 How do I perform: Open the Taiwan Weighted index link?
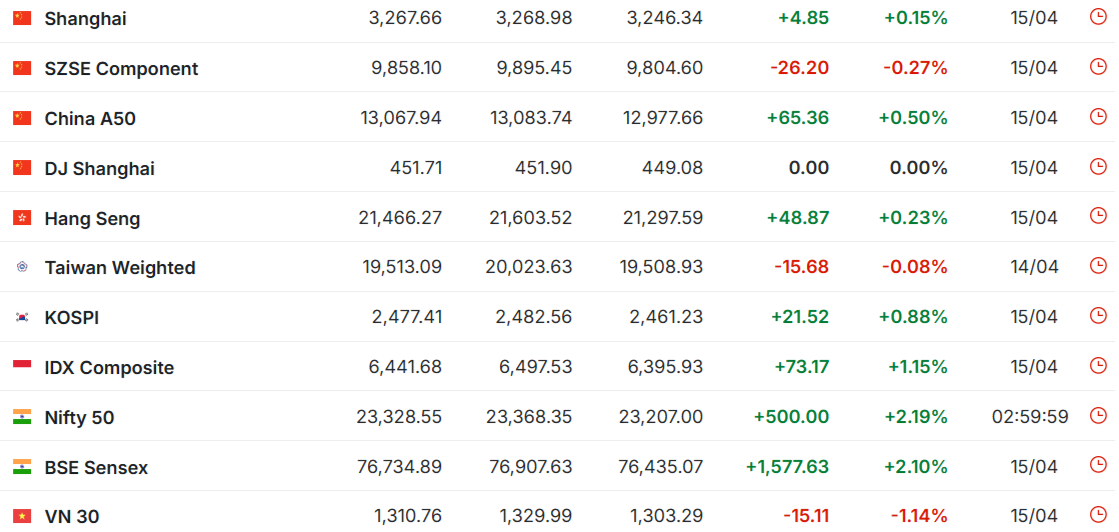coord(120,268)
